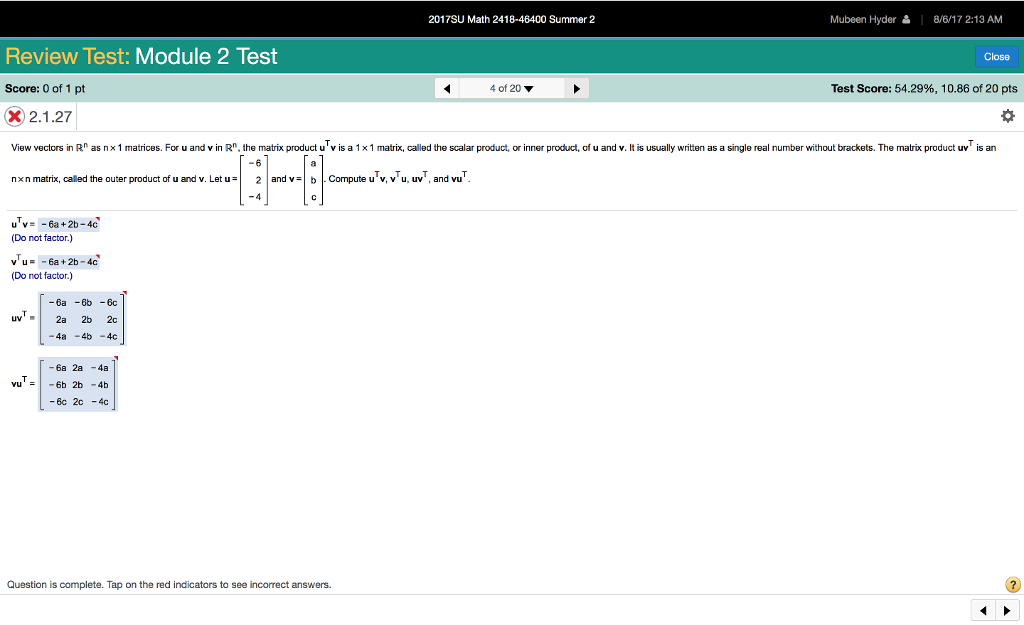Open the question settings gear icon
The width and height of the screenshot is (1024, 625).
(x=1008, y=115)
